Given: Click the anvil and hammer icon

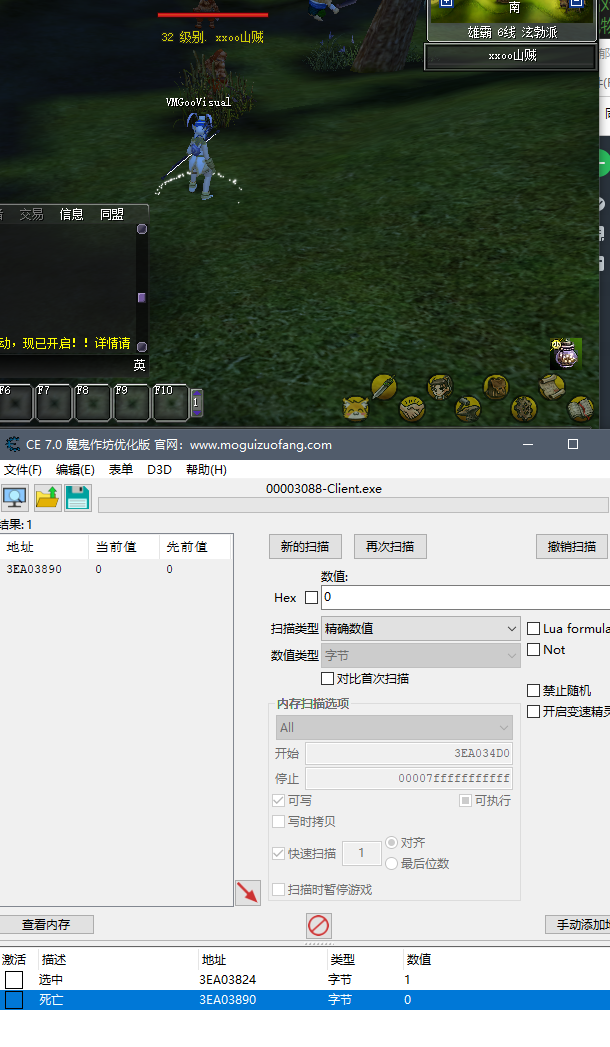Looking at the screenshot, I should [x=468, y=409].
